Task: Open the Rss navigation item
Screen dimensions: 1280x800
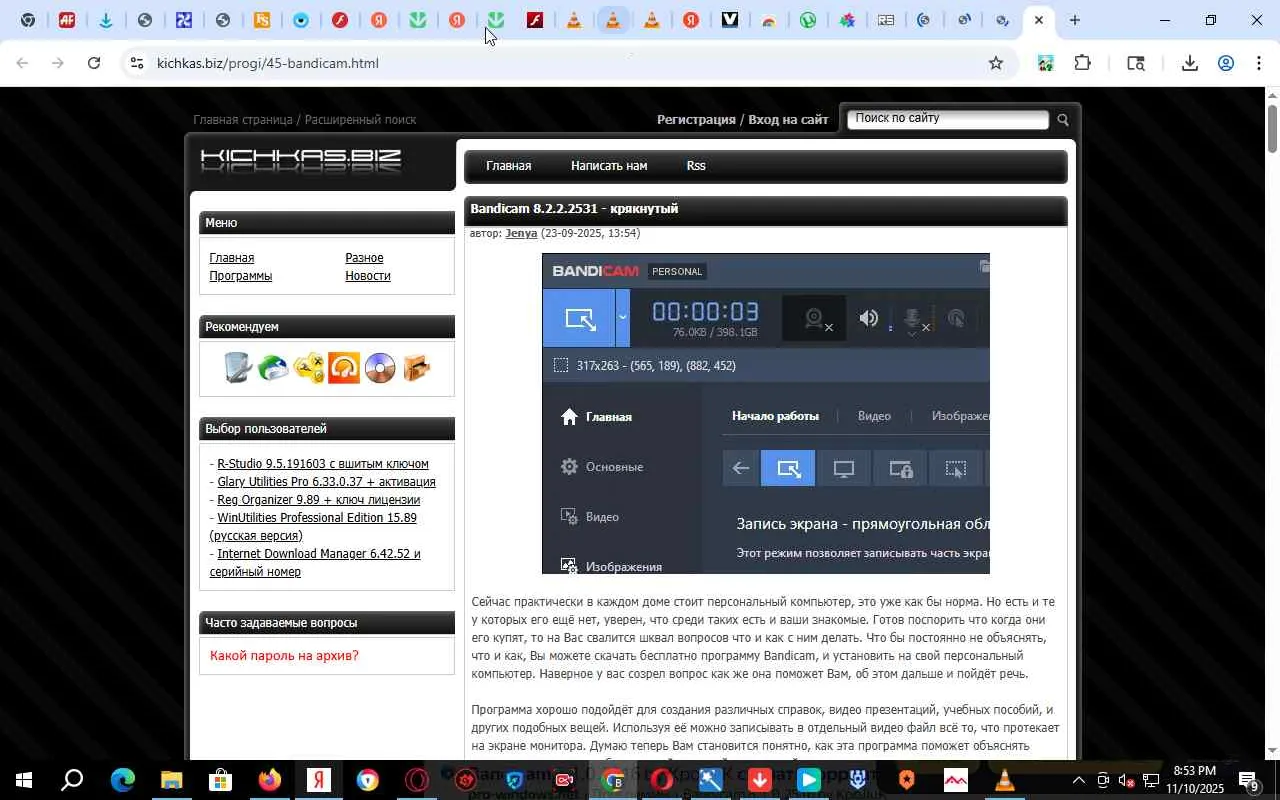Action: coord(696,166)
